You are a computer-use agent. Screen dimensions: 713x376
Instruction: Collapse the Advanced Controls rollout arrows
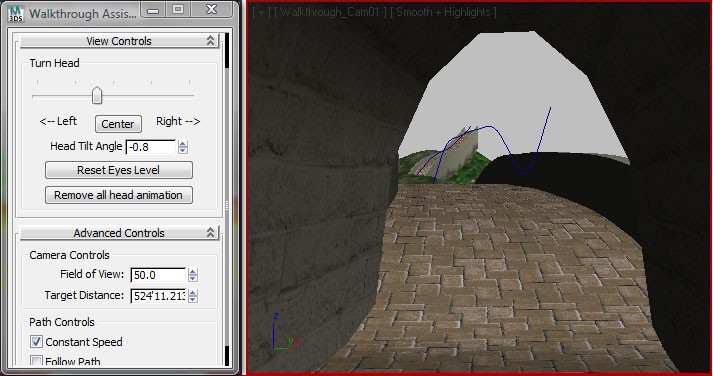[210, 232]
